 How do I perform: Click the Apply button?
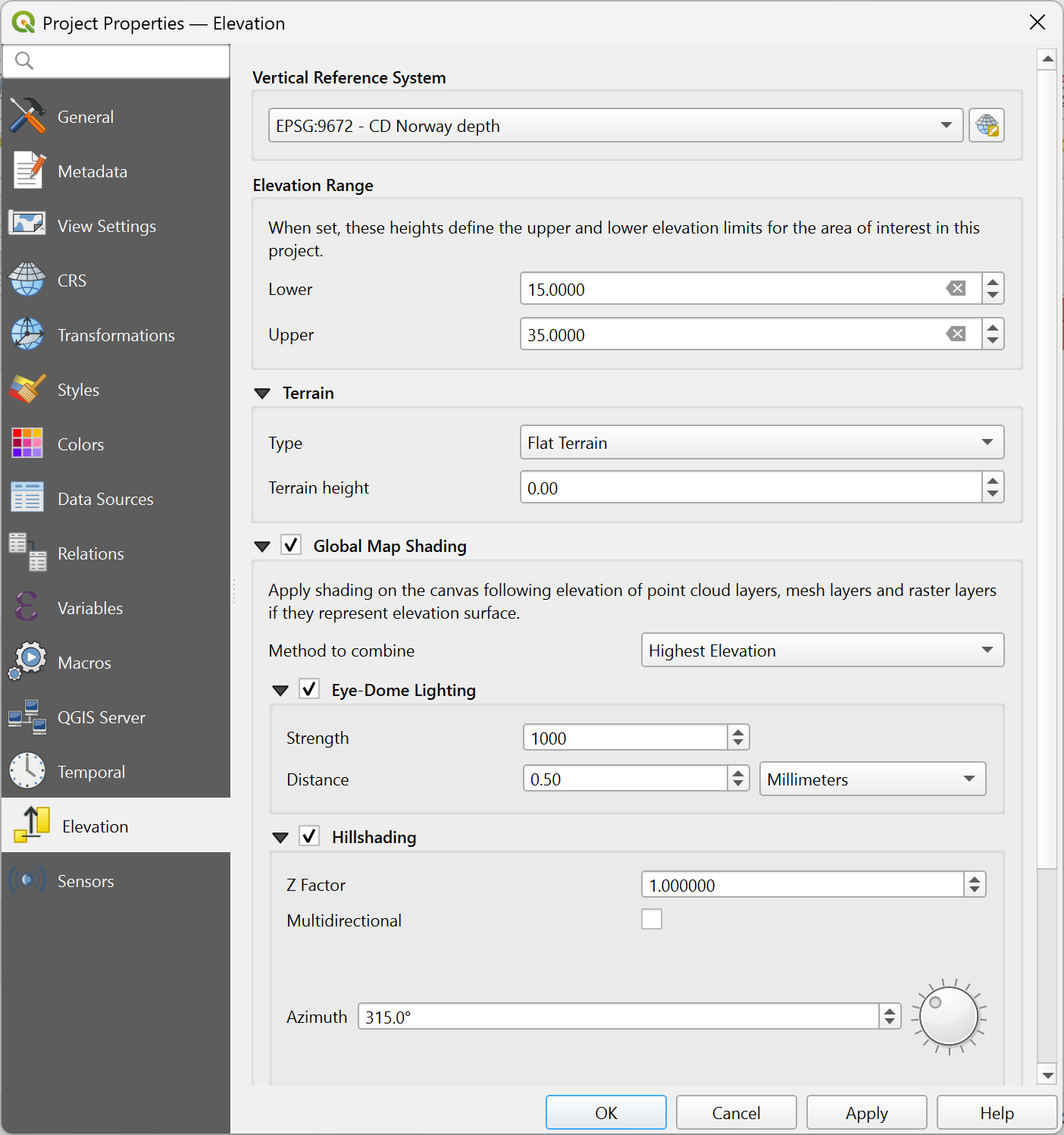866,1112
